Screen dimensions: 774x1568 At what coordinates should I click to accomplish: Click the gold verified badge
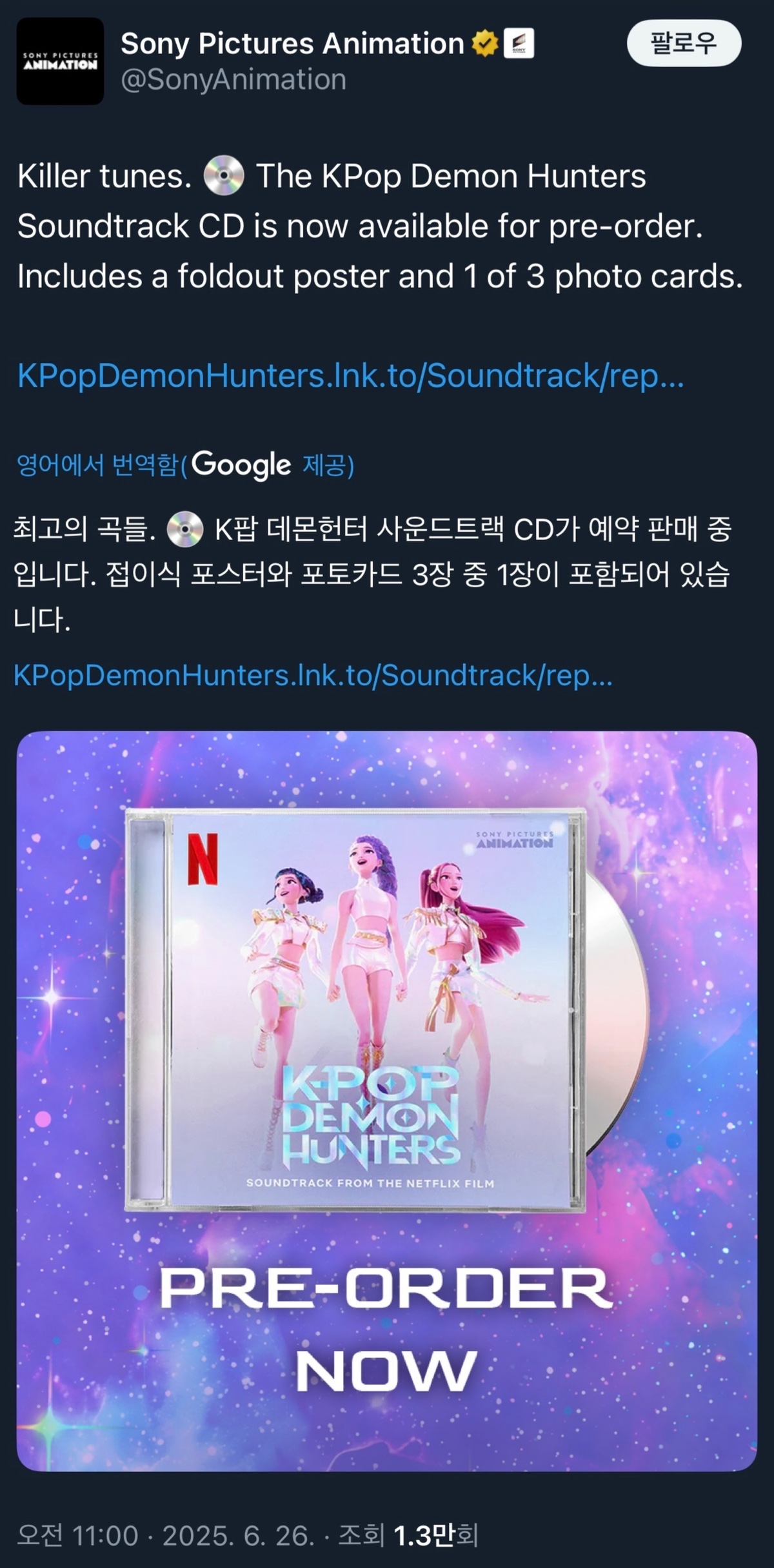tap(484, 44)
